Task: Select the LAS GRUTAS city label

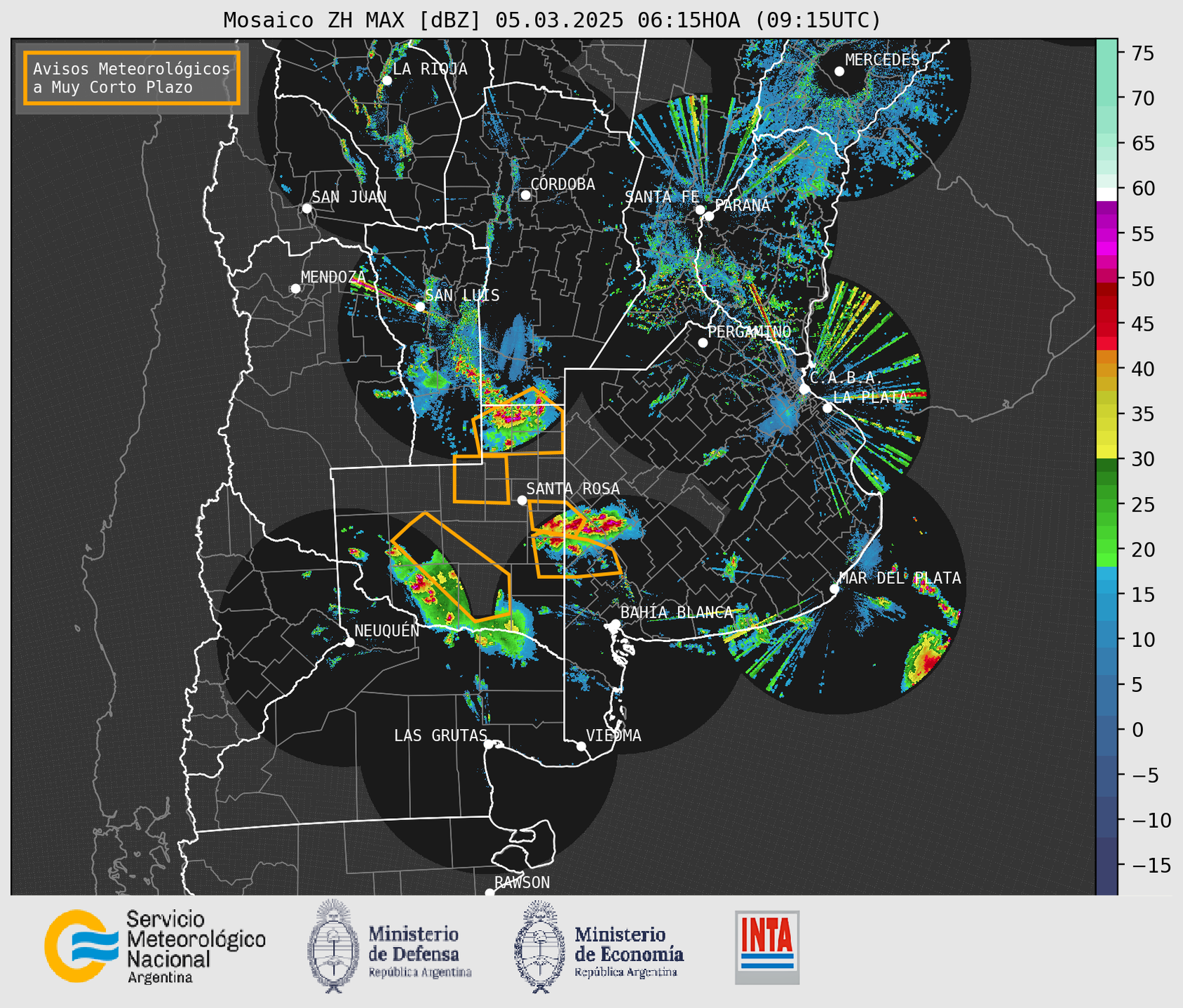Action: [x=440, y=735]
